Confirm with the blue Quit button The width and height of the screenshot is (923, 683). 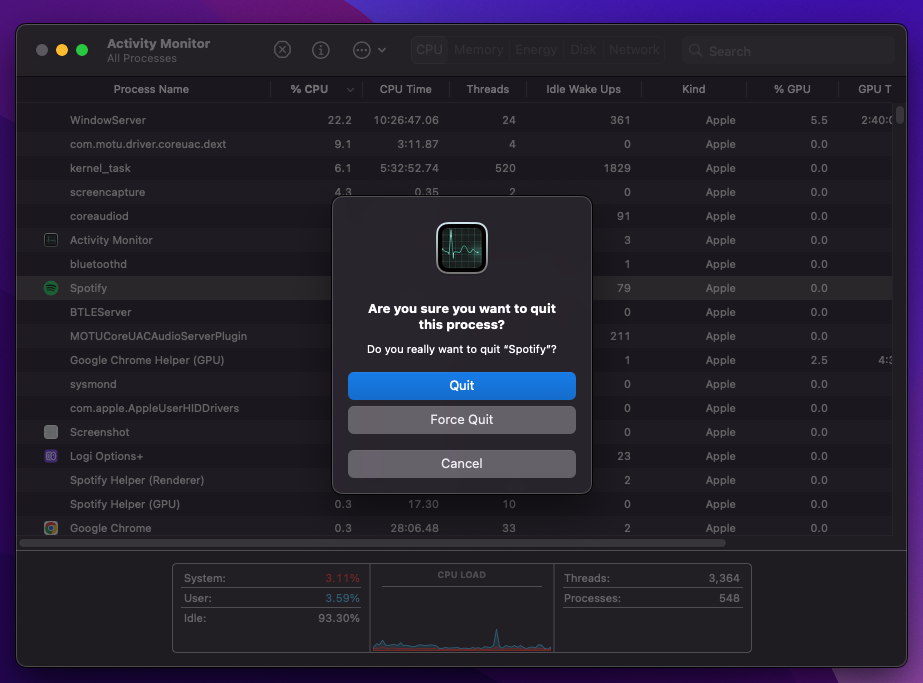[462, 386]
